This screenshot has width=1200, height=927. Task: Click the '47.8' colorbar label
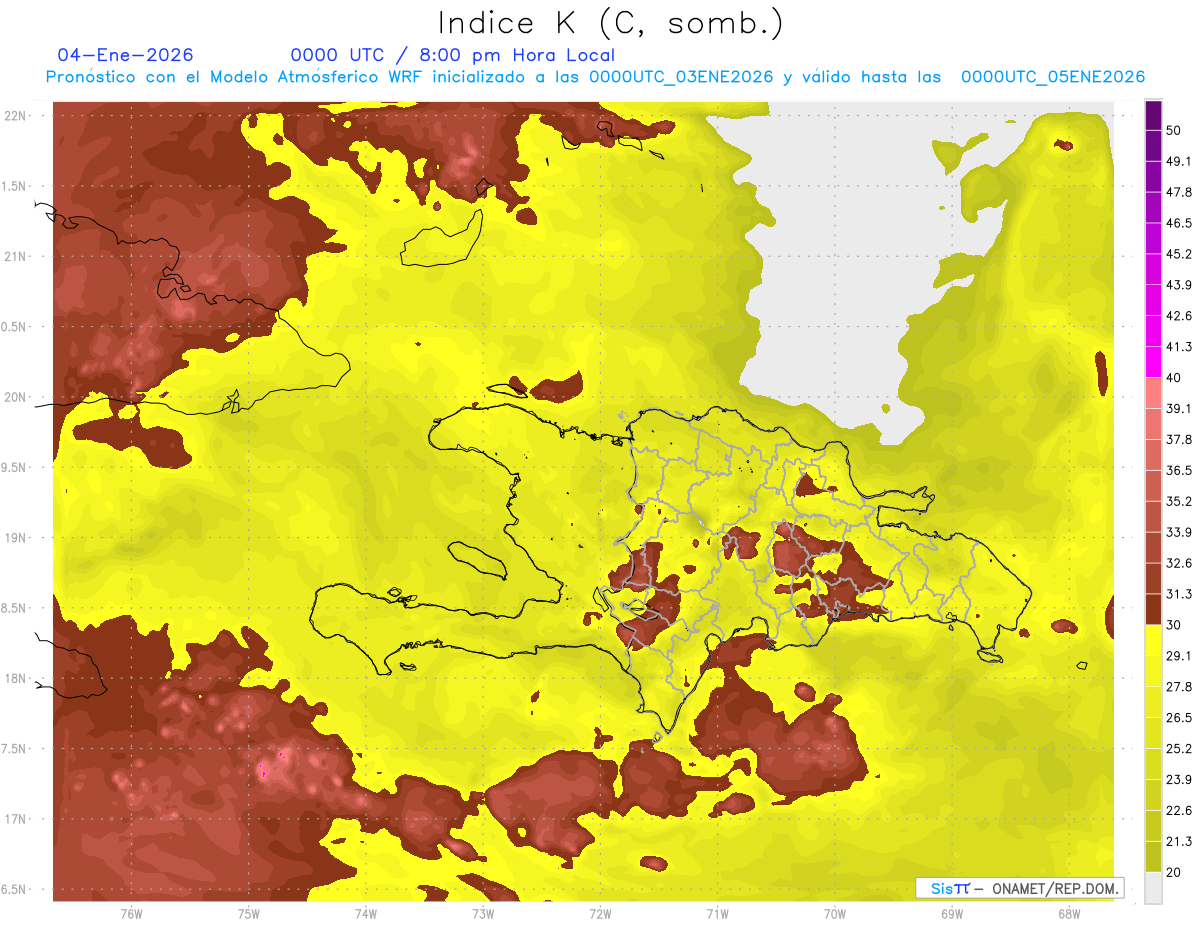point(1179,192)
